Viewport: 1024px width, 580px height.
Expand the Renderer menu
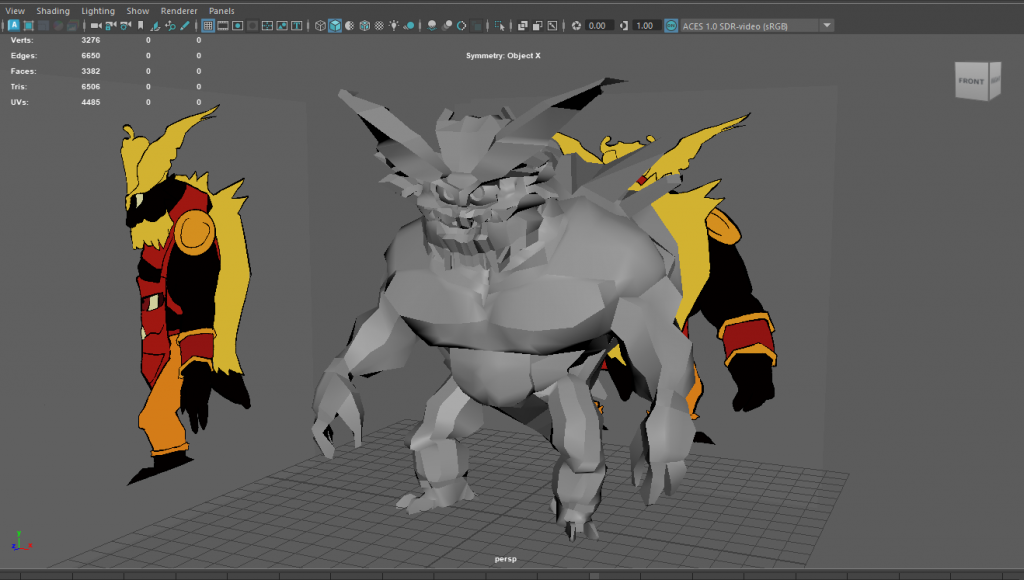(179, 11)
